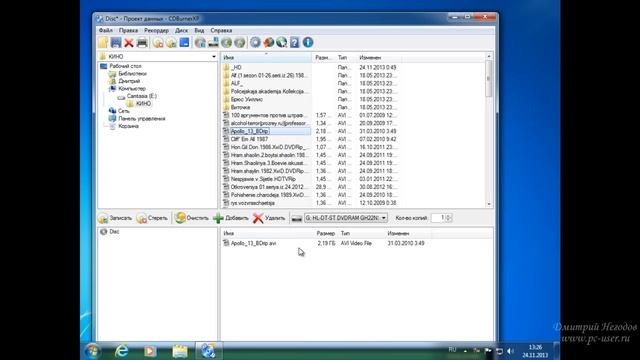Sort upper file list by Тип column
Viewport: 640px width, 360px height.
(345, 58)
